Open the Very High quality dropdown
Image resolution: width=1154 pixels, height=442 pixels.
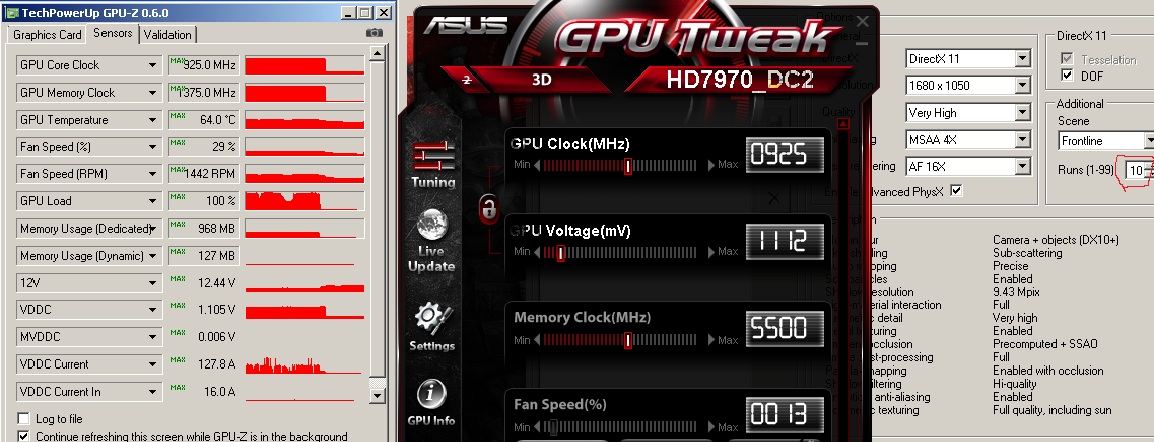1022,113
